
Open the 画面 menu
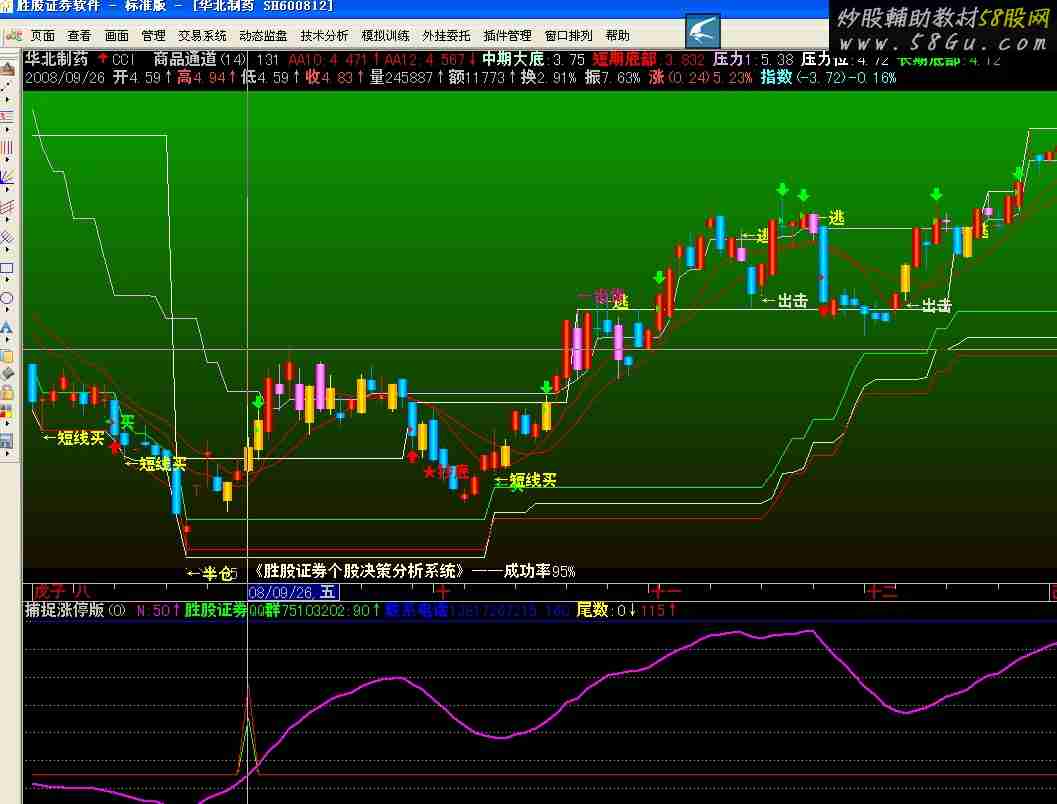pos(116,36)
